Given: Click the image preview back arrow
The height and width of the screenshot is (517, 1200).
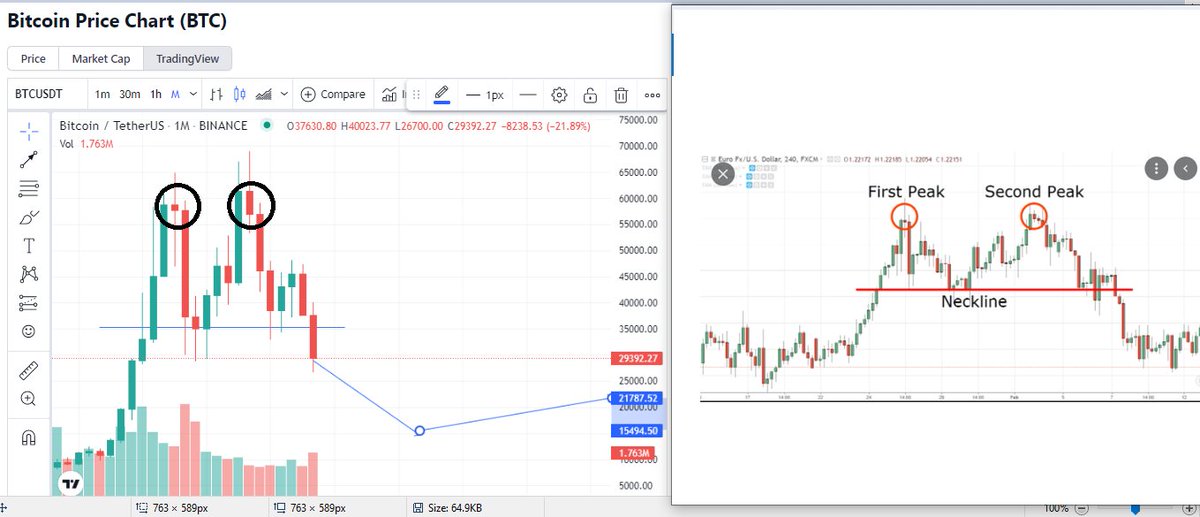Looking at the screenshot, I should pyautogui.click(x=1185, y=168).
